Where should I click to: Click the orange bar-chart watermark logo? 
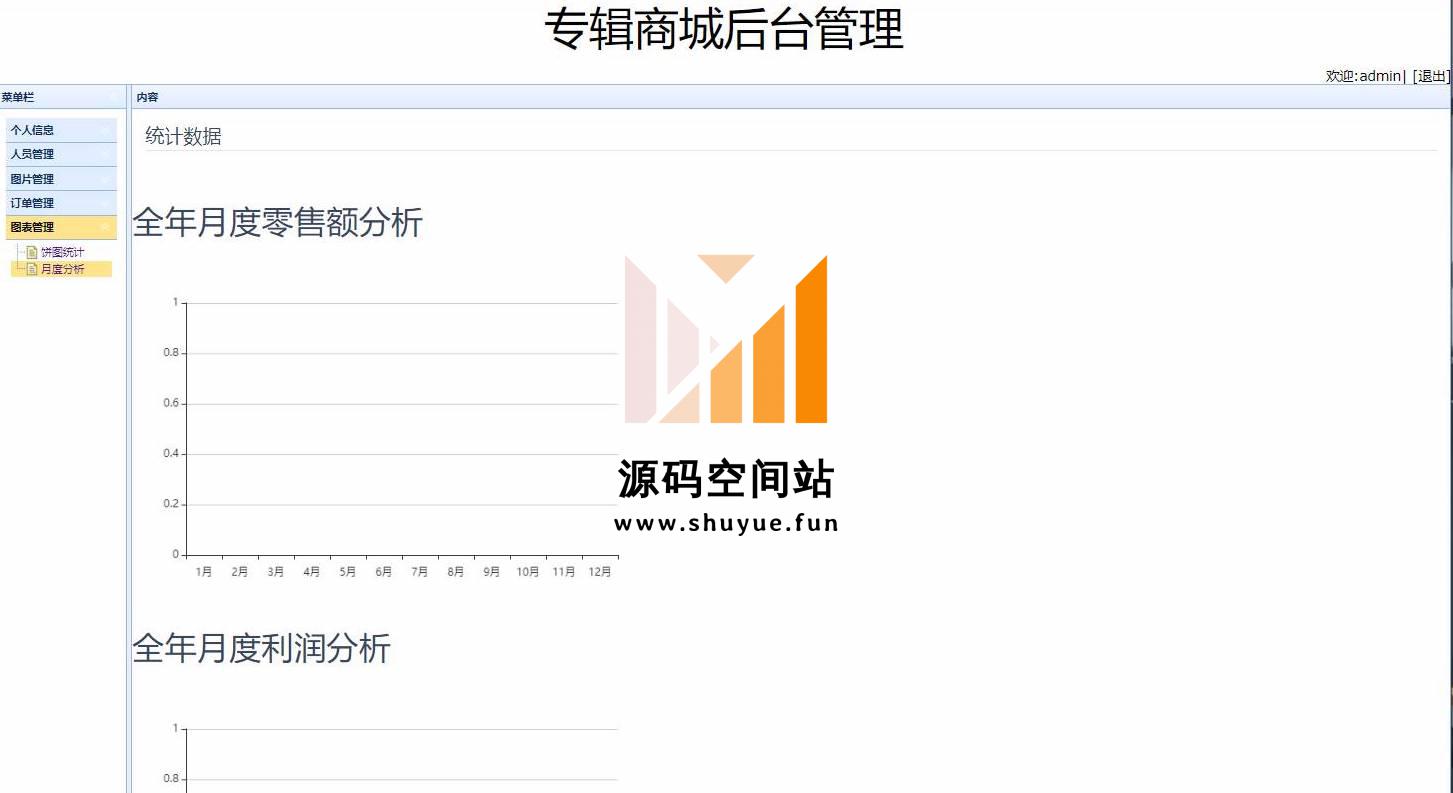(726, 339)
